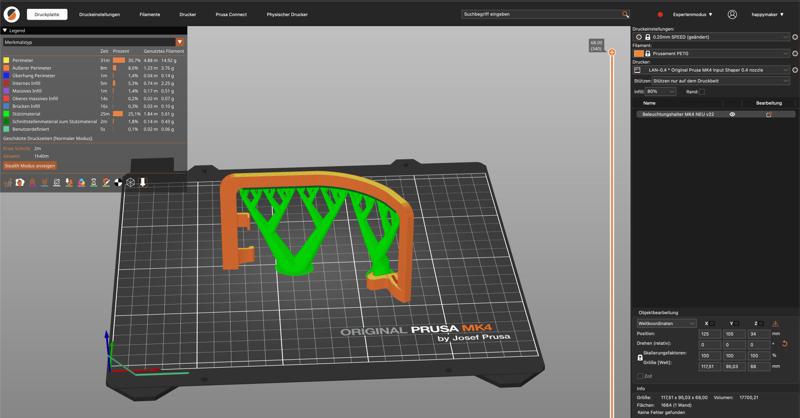Screen dimensions: 800x418
Task: Open Druckeinstellungen tab
Action: point(99,15)
